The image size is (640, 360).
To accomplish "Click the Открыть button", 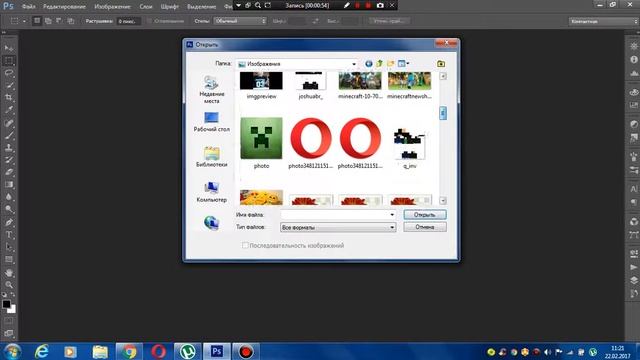I will click(x=424, y=215).
